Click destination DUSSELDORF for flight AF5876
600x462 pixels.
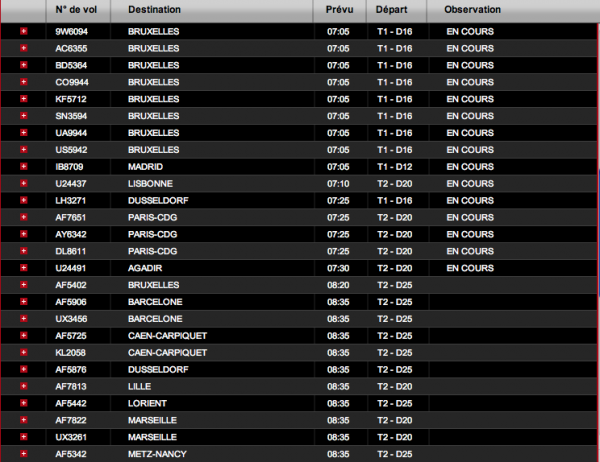pyautogui.click(x=161, y=369)
